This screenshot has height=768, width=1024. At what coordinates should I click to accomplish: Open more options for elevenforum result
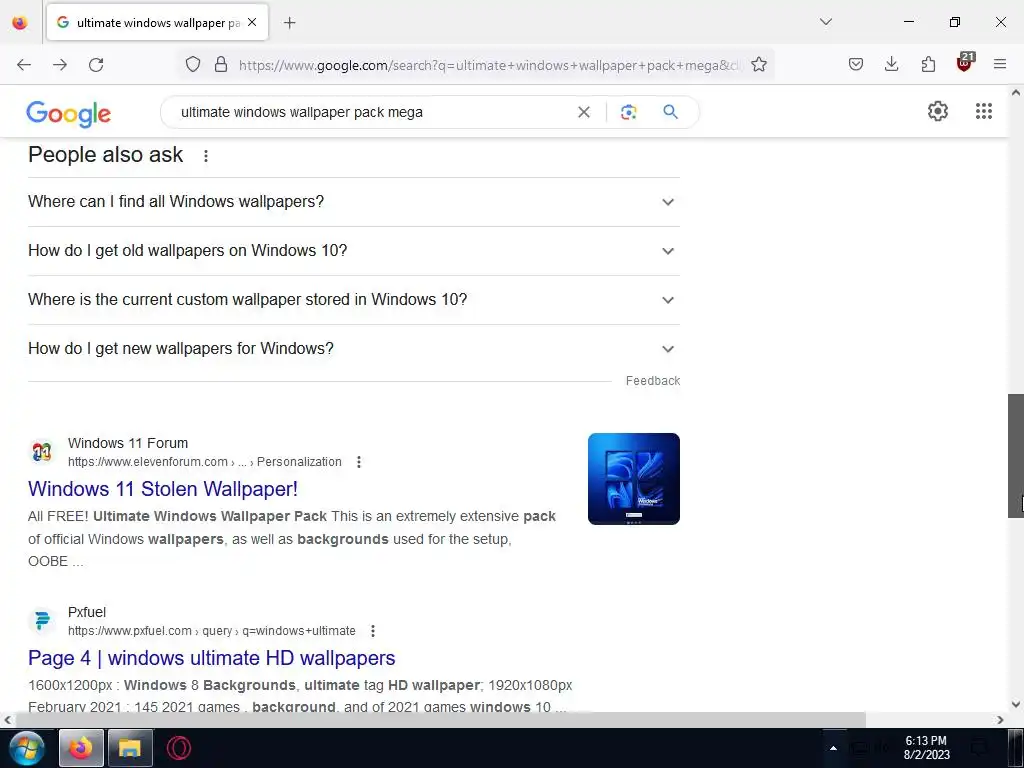pyautogui.click(x=359, y=462)
